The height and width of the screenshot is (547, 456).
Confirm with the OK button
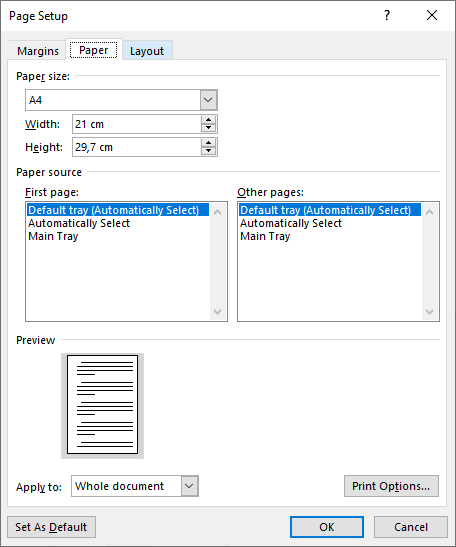tap(327, 527)
